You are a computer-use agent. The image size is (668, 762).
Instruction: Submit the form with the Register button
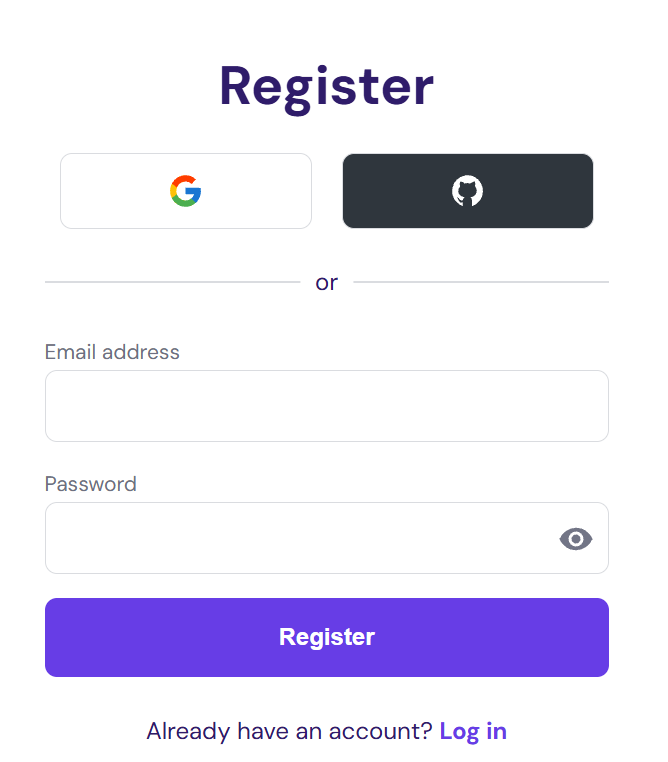click(x=326, y=637)
